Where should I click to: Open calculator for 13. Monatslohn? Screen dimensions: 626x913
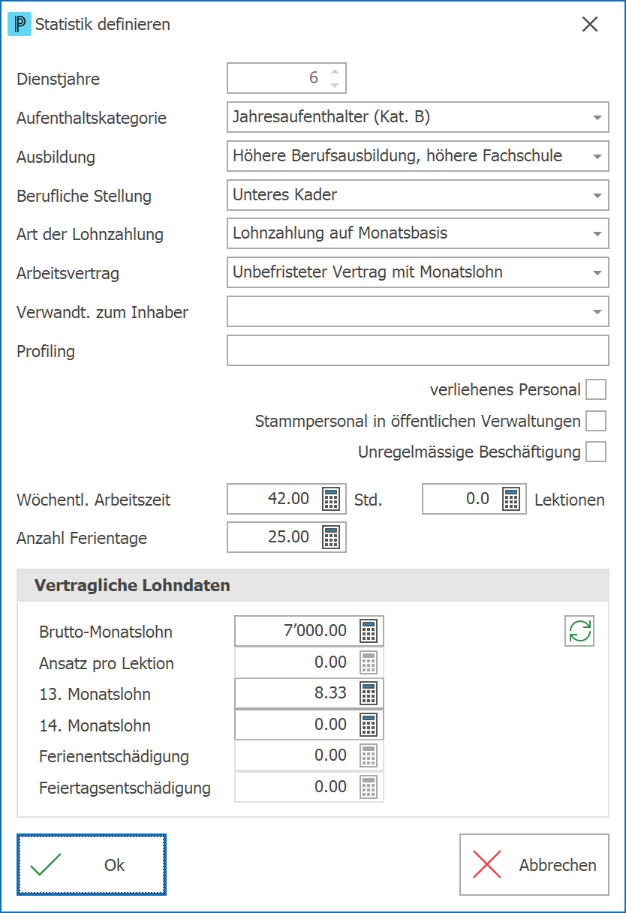[x=369, y=693]
